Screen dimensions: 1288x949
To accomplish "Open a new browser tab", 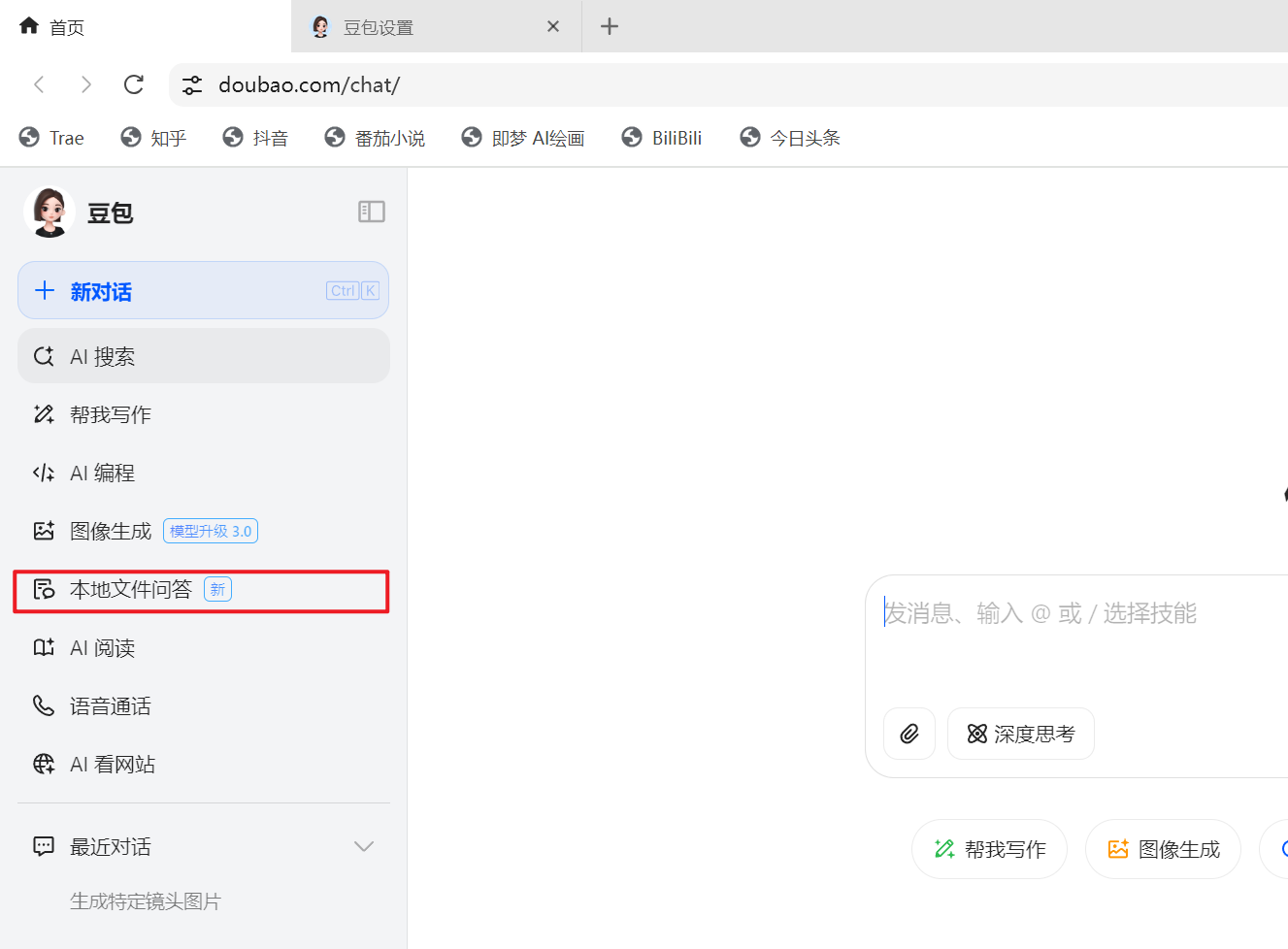I will tap(610, 26).
